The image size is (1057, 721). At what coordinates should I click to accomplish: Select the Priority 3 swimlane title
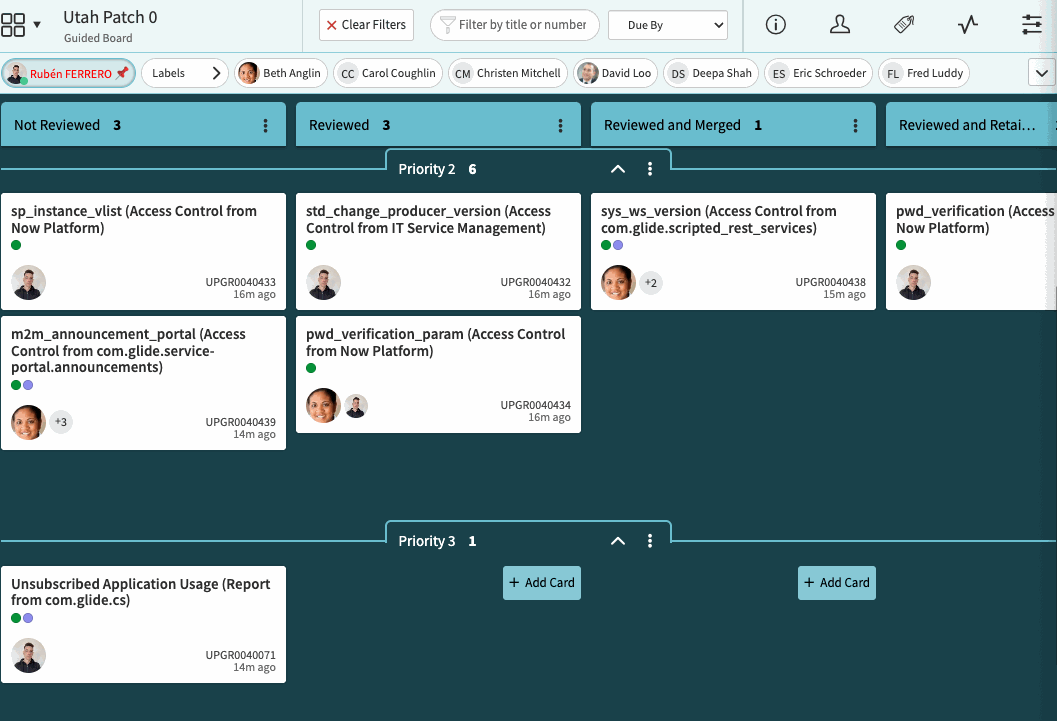click(427, 541)
